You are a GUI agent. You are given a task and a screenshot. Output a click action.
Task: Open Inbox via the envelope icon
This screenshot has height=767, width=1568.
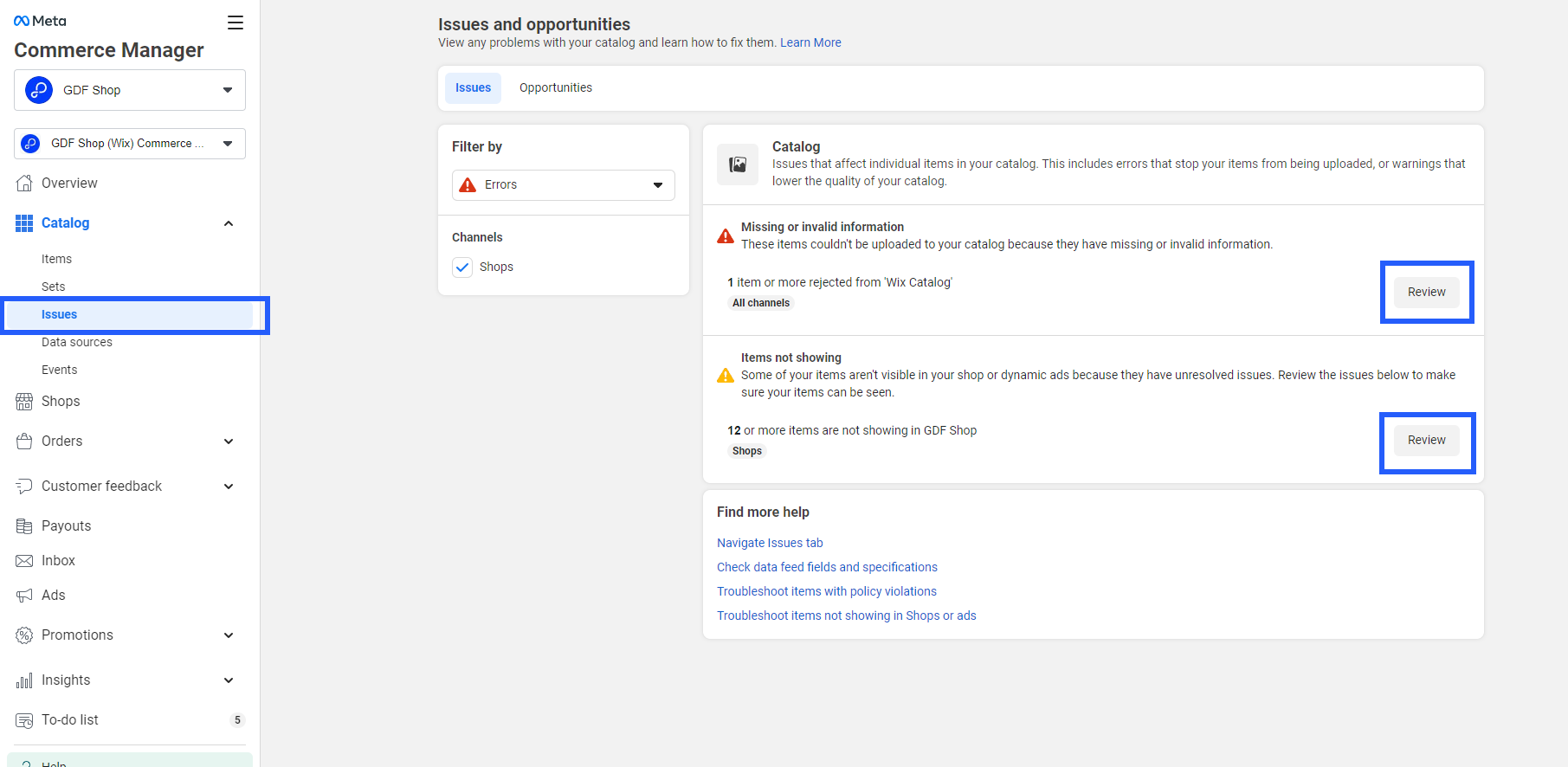tap(24, 561)
